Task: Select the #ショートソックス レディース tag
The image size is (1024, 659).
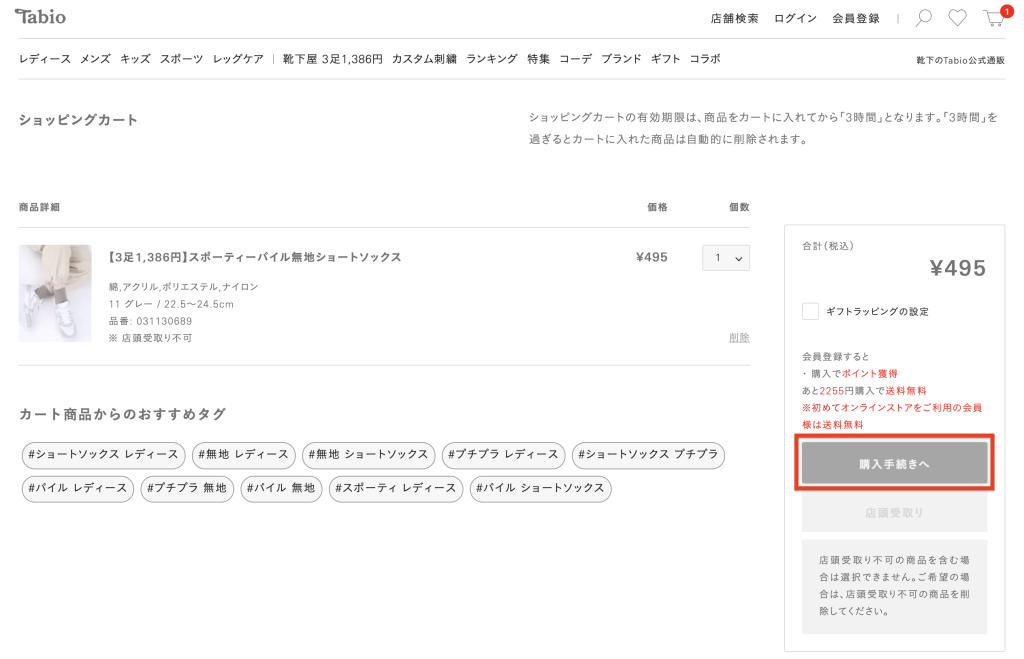Action: pos(104,455)
